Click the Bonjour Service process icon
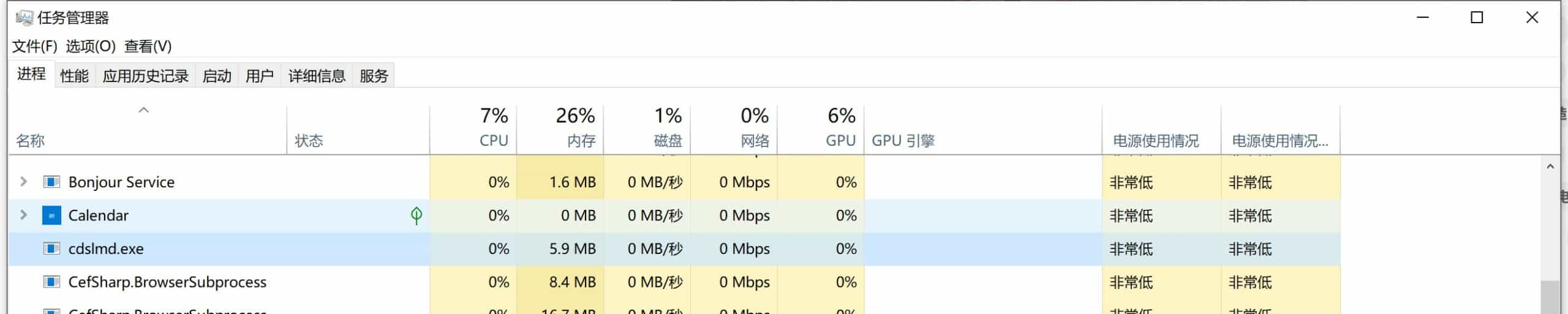The image size is (1568, 314). coord(51,182)
